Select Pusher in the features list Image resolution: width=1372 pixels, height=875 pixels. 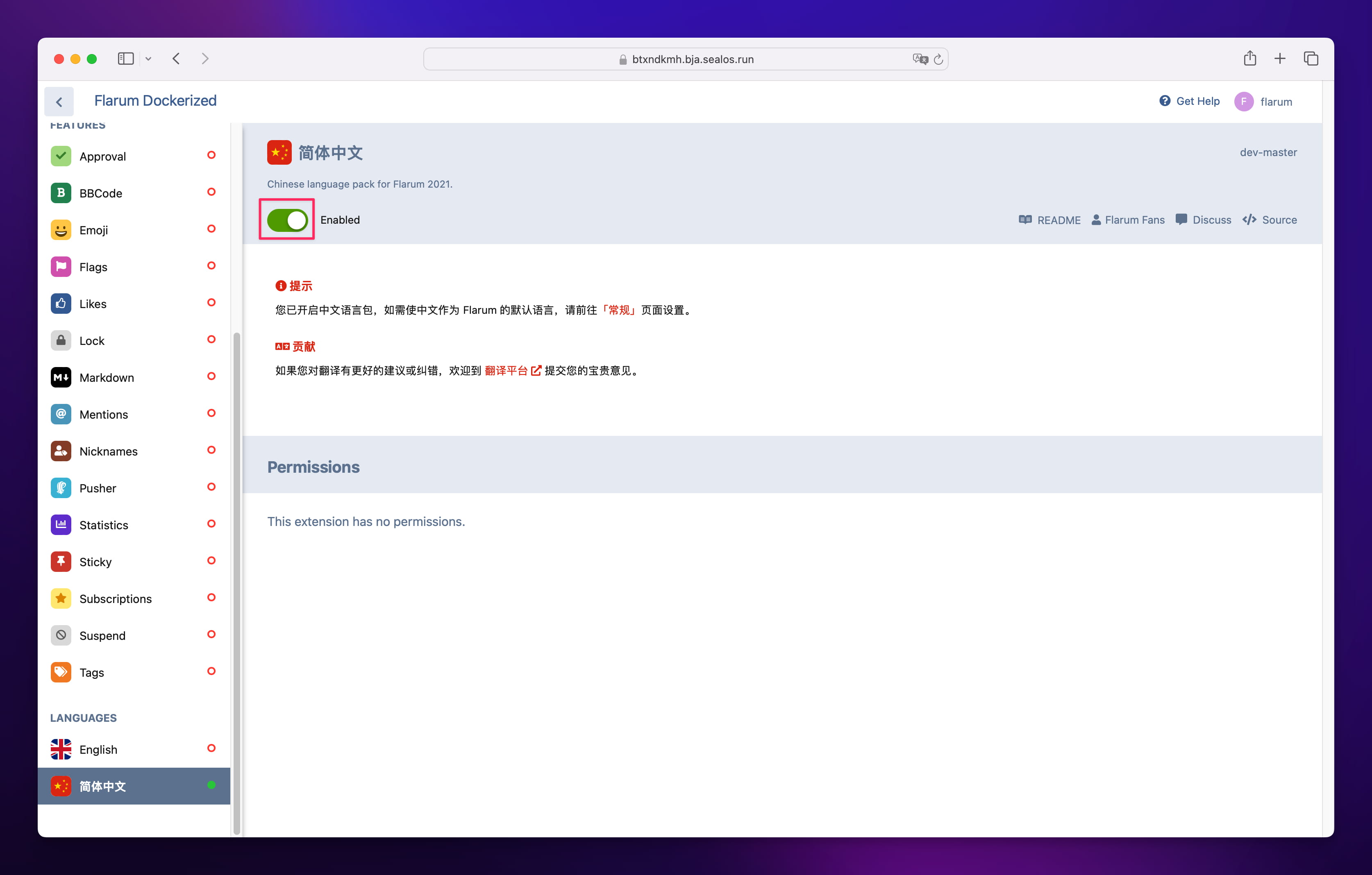[x=134, y=488]
